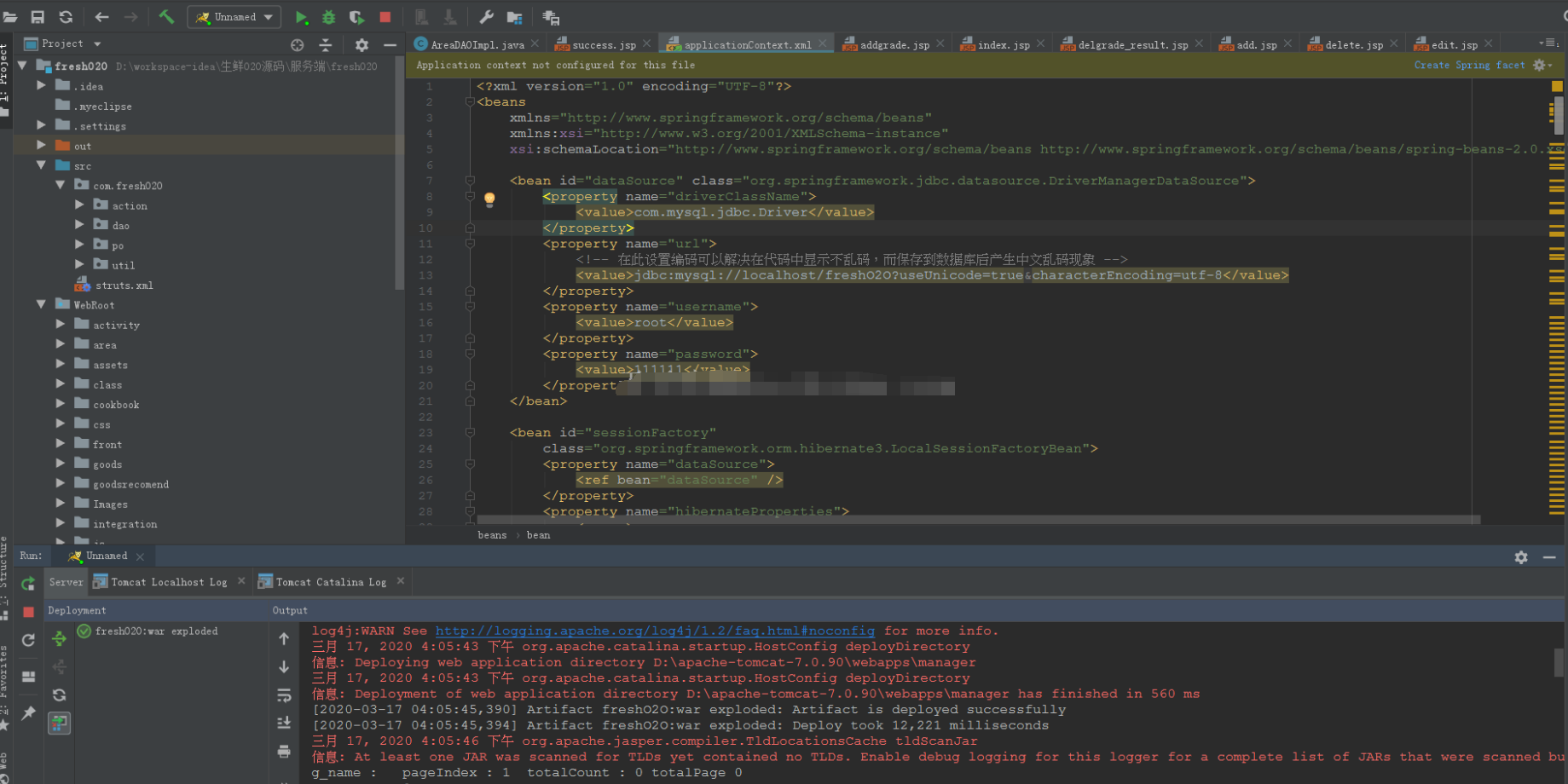Switch to index.jsp editor tab

pyautogui.click(x=1004, y=44)
